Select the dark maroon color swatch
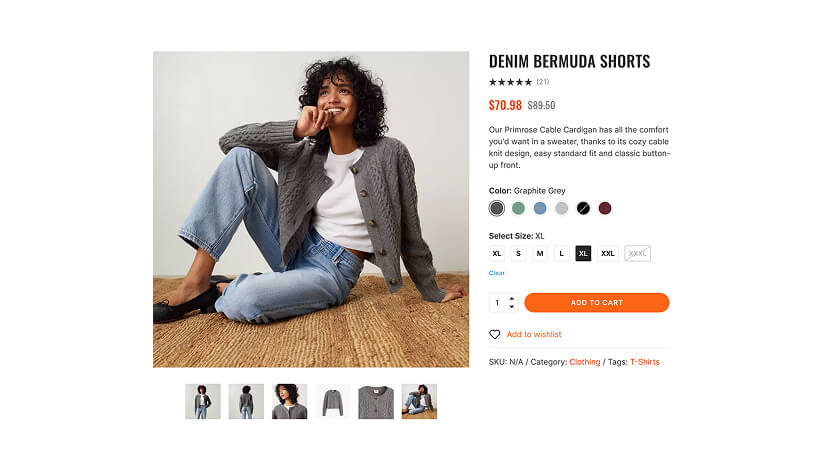The height and width of the screenshot is (464, 824). (605, 208)
